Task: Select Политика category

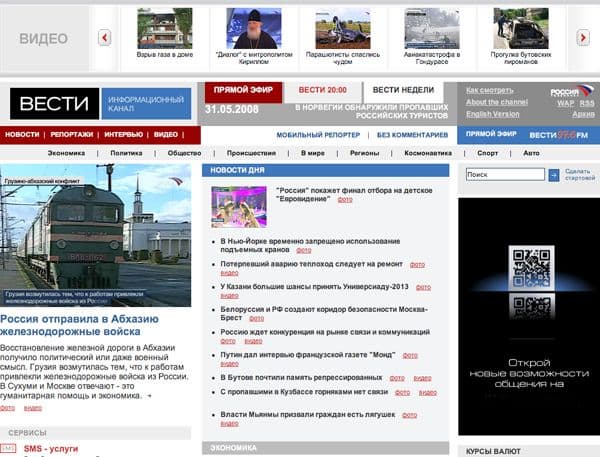Action: tap(126, 153)
